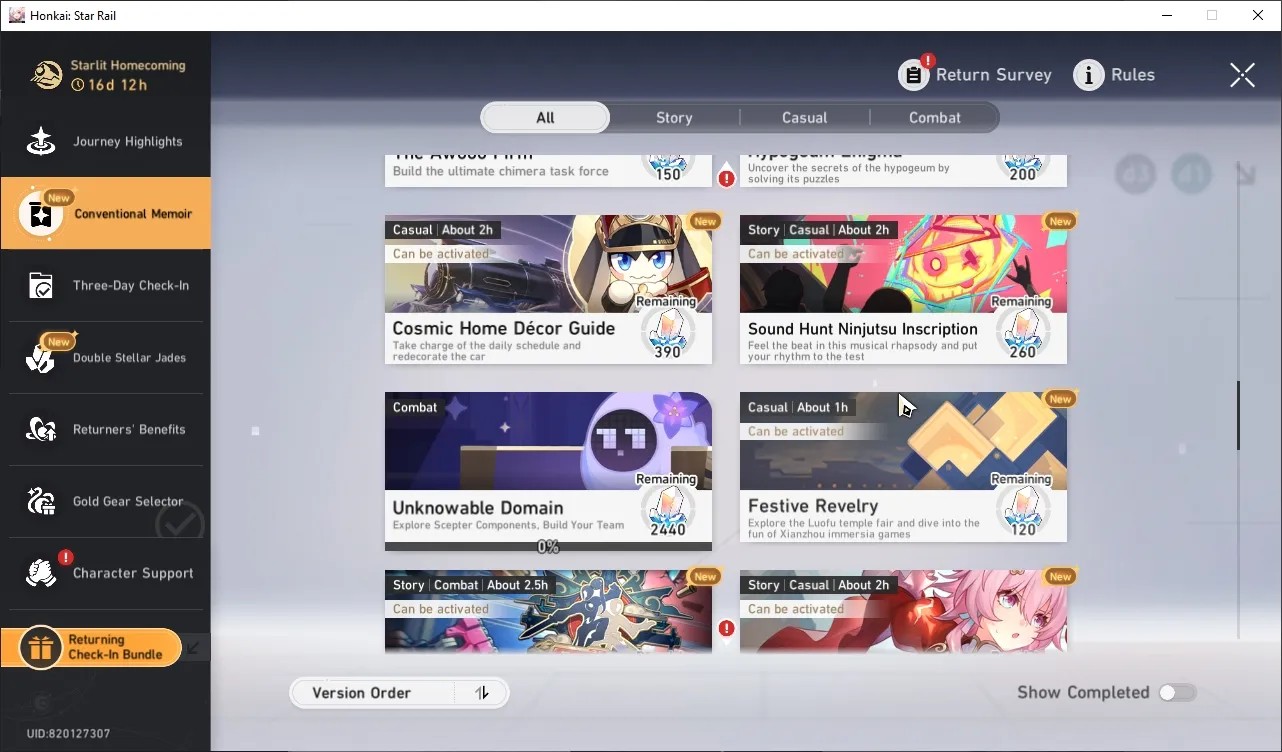The width and height of the screenshot is (1282, 752).
Task: Open the Character Support sidebar icon
Action: 41,574
